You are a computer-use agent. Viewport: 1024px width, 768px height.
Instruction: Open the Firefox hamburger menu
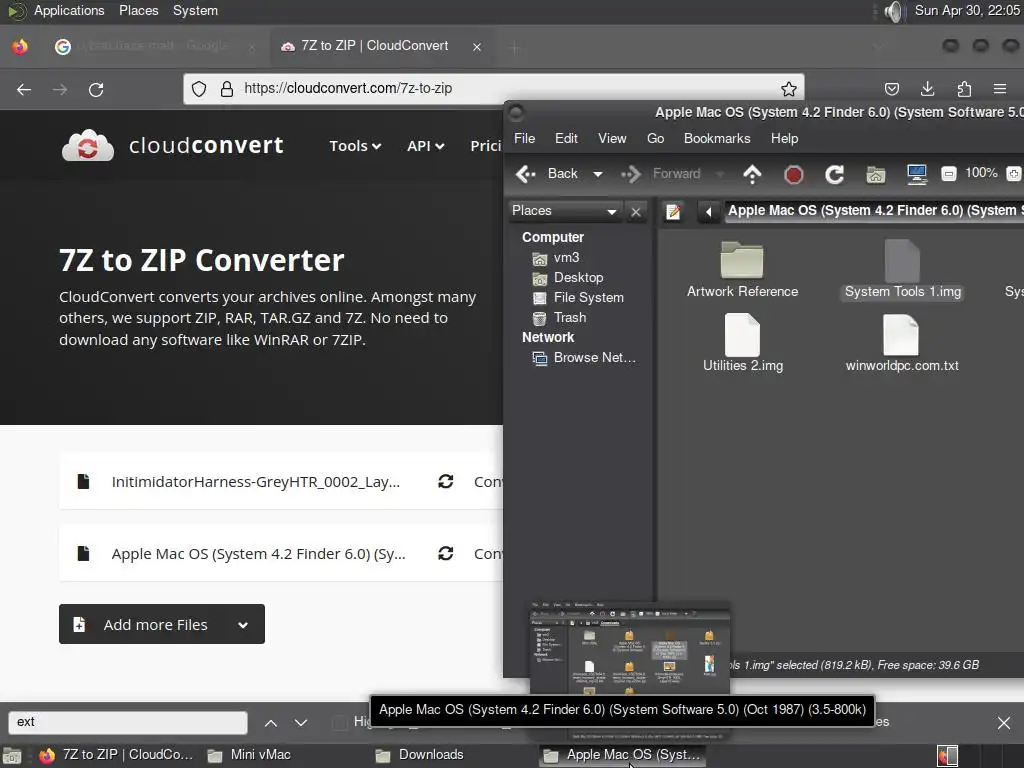1000,89
